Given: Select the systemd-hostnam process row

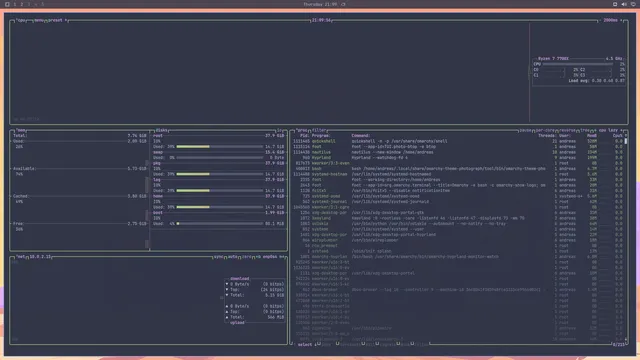Looking at the screenshot, I should (458, 174).
